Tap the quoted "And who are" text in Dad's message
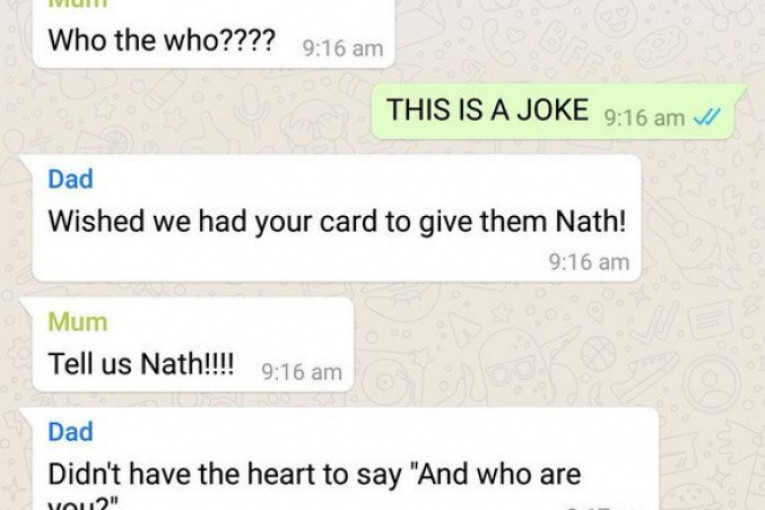765x510 pixels. (x=497, y=474)
